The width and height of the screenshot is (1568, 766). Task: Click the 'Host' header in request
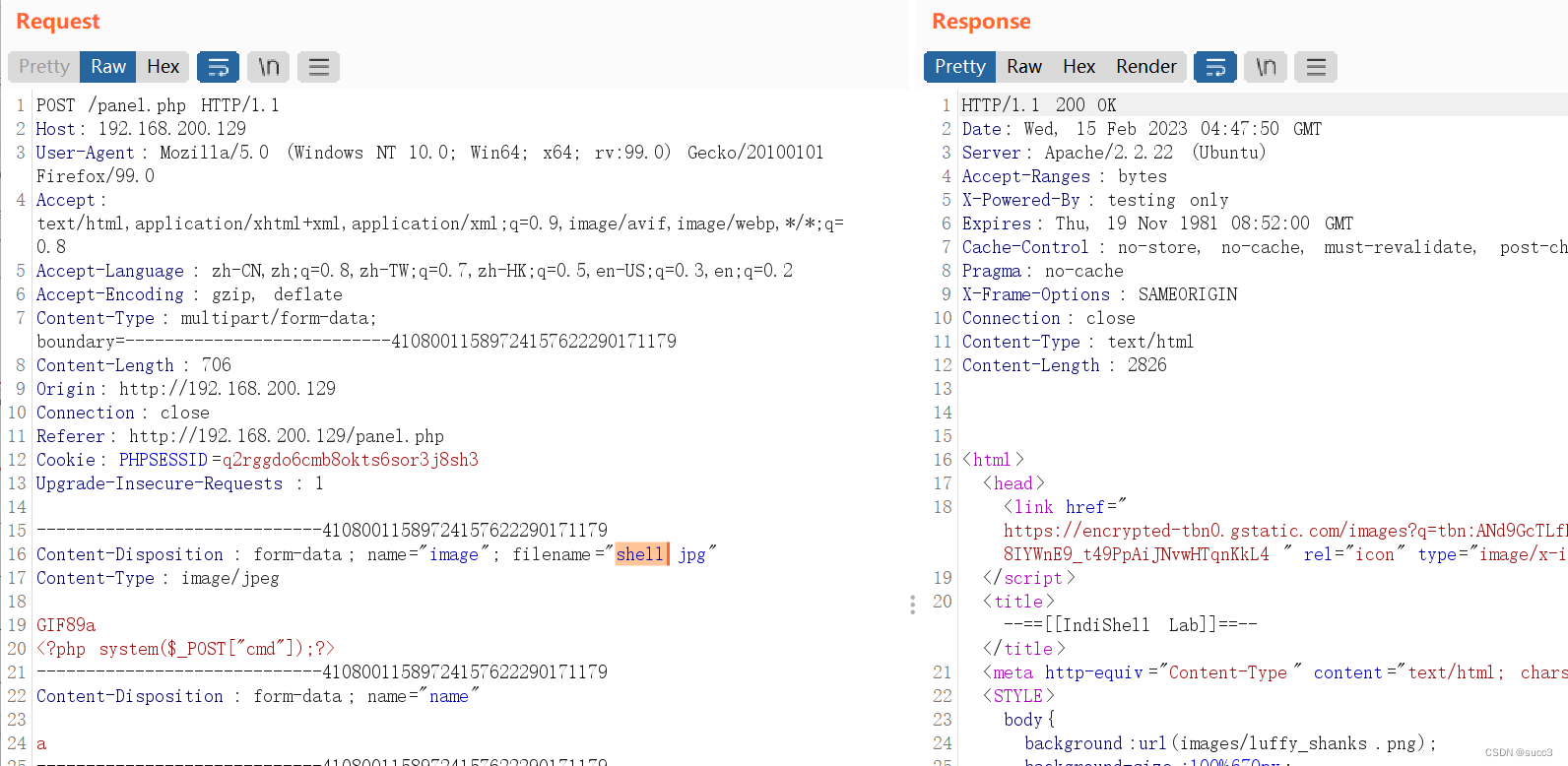coord(142,129)
